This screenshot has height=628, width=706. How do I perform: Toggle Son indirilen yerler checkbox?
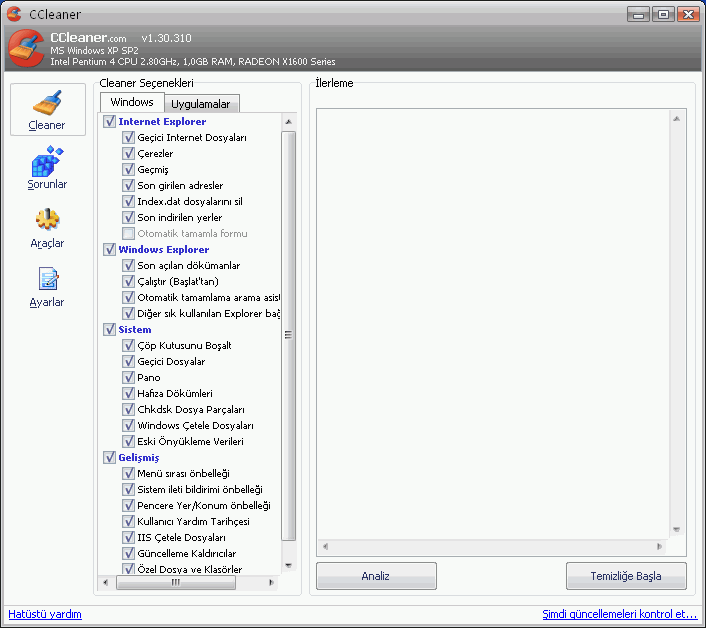128,217
